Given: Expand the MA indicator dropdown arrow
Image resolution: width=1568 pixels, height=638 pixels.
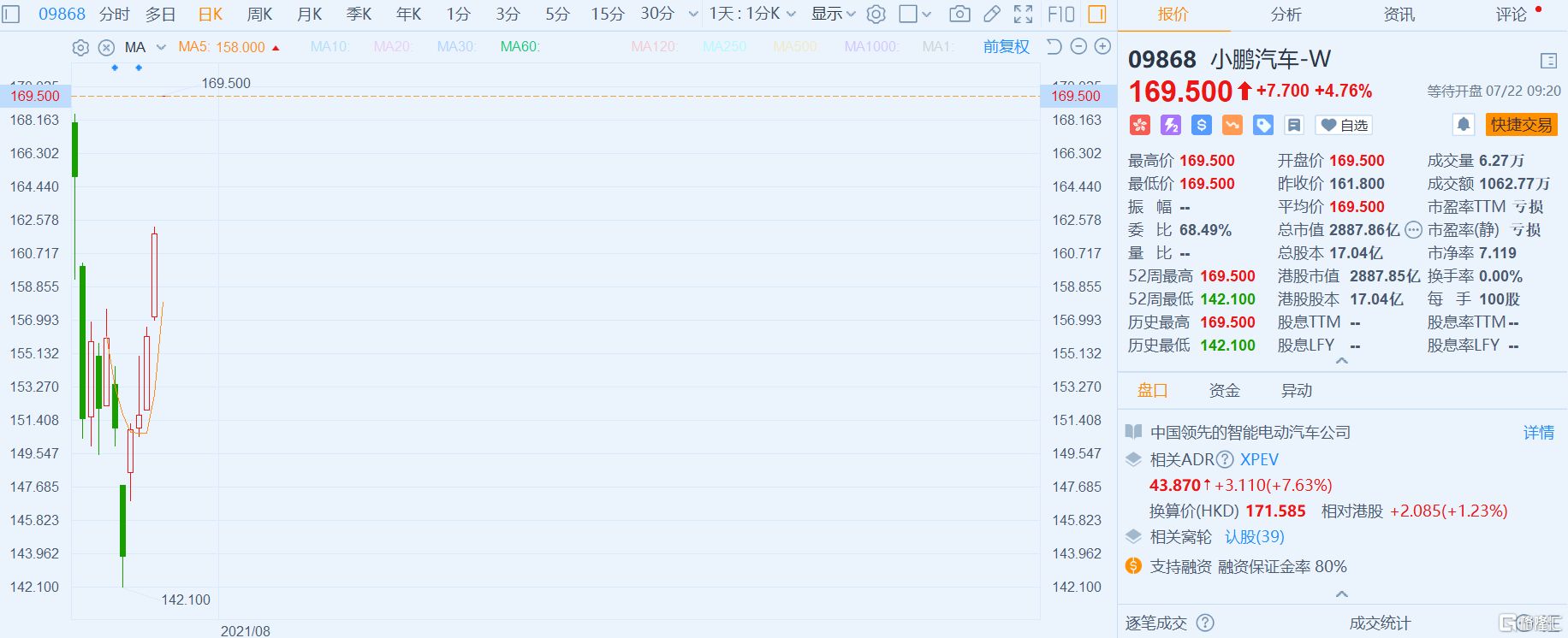Looking at the screenshot, I should pyautogui.click(x=161, y=48).
